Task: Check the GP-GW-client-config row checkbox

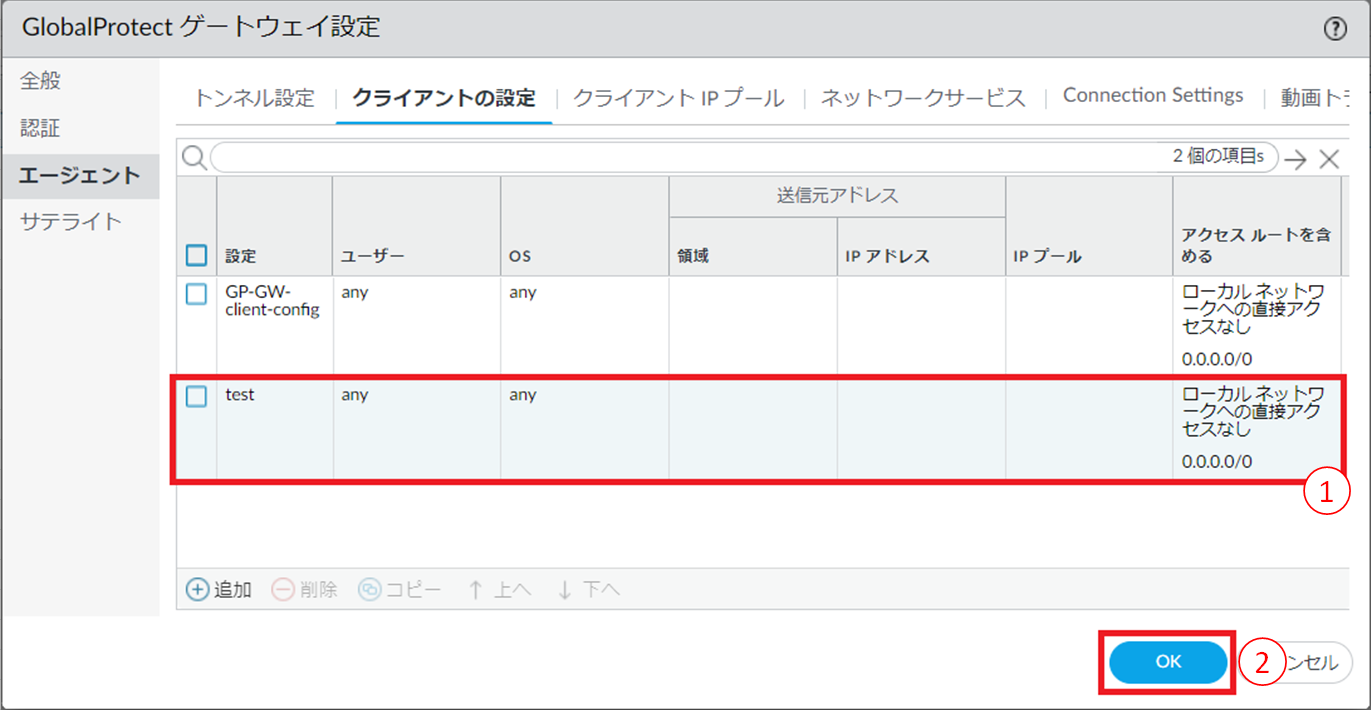Action: coord(197,294)
